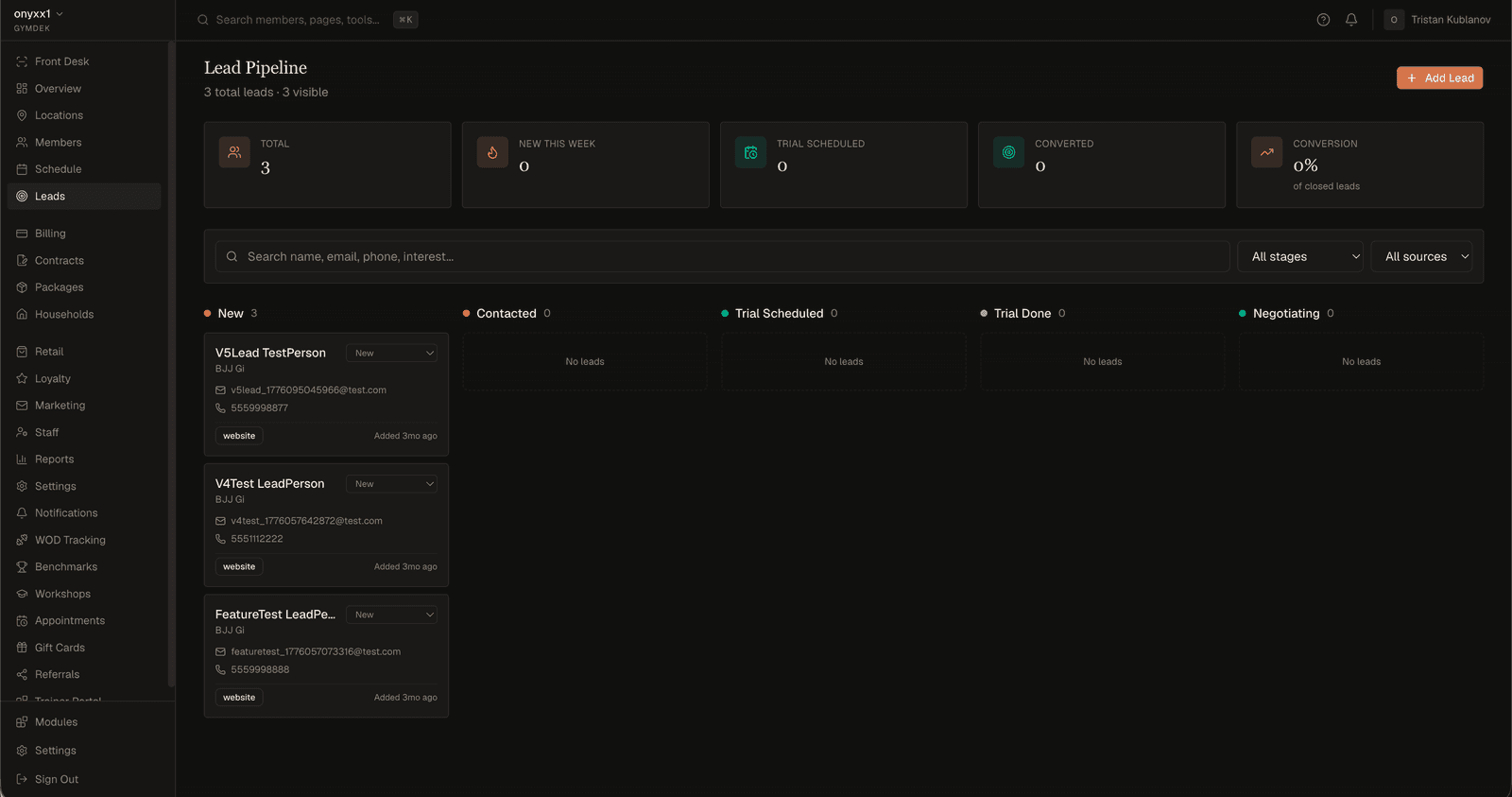Click phone number 5559998888

click(x=260, y=670)
